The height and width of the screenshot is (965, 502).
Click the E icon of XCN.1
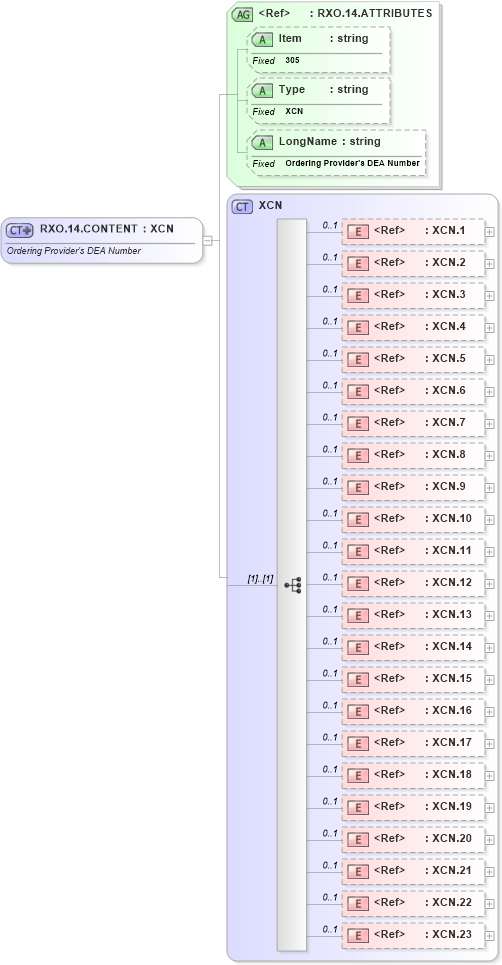[358, 232]
